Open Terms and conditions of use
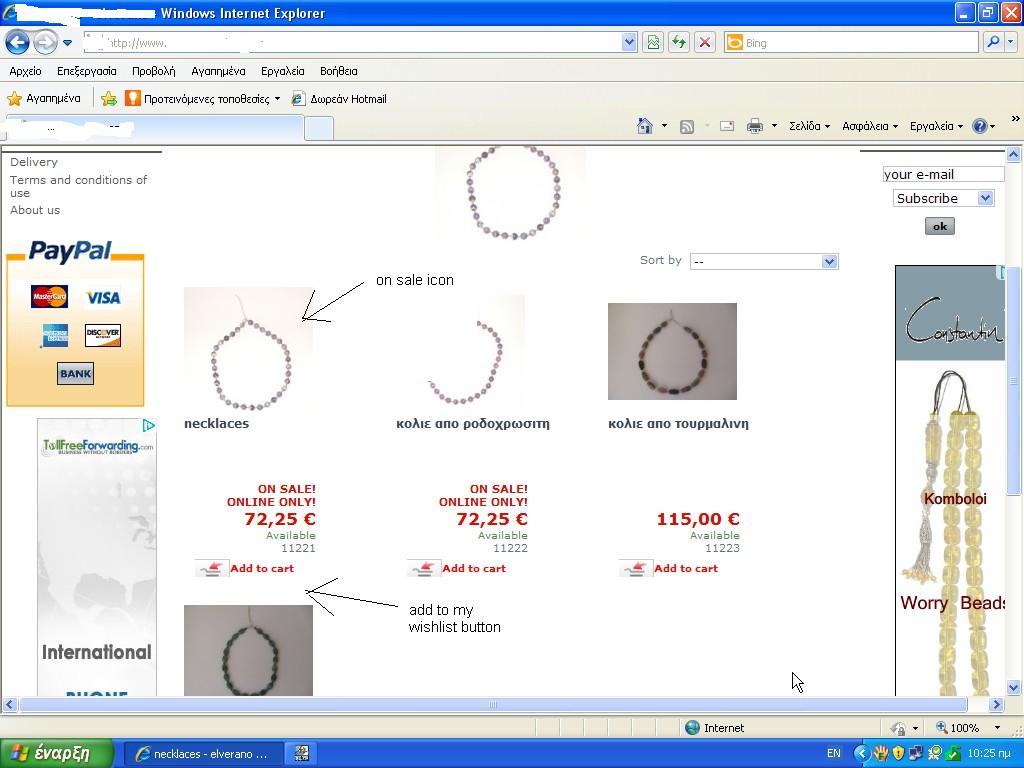This screenshot has width=1024, height=768. click(78, 186)
